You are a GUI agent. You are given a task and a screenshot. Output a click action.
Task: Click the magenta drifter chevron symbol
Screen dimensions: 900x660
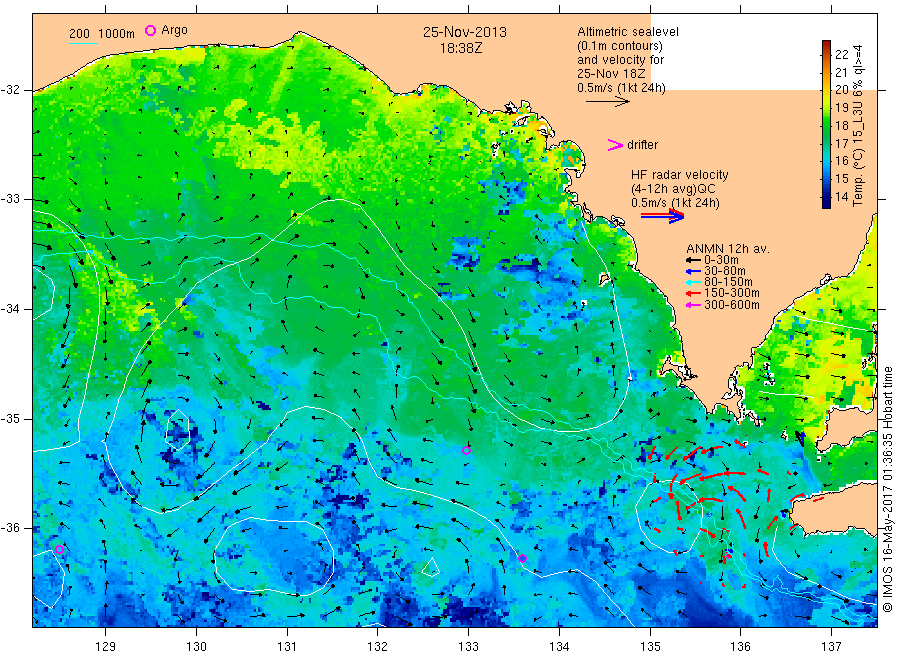[615, 145]
